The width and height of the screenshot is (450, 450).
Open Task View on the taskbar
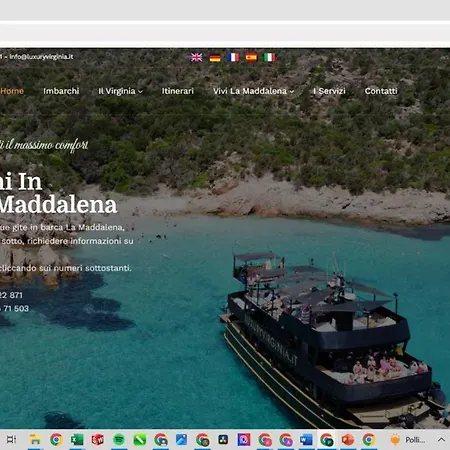(11, 440)
